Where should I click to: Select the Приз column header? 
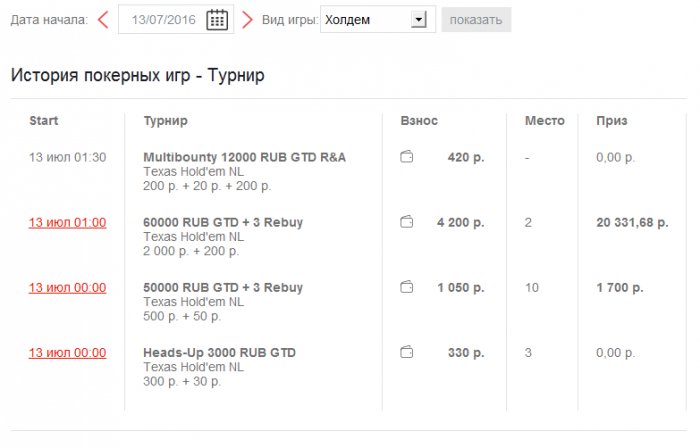point(612,121)
